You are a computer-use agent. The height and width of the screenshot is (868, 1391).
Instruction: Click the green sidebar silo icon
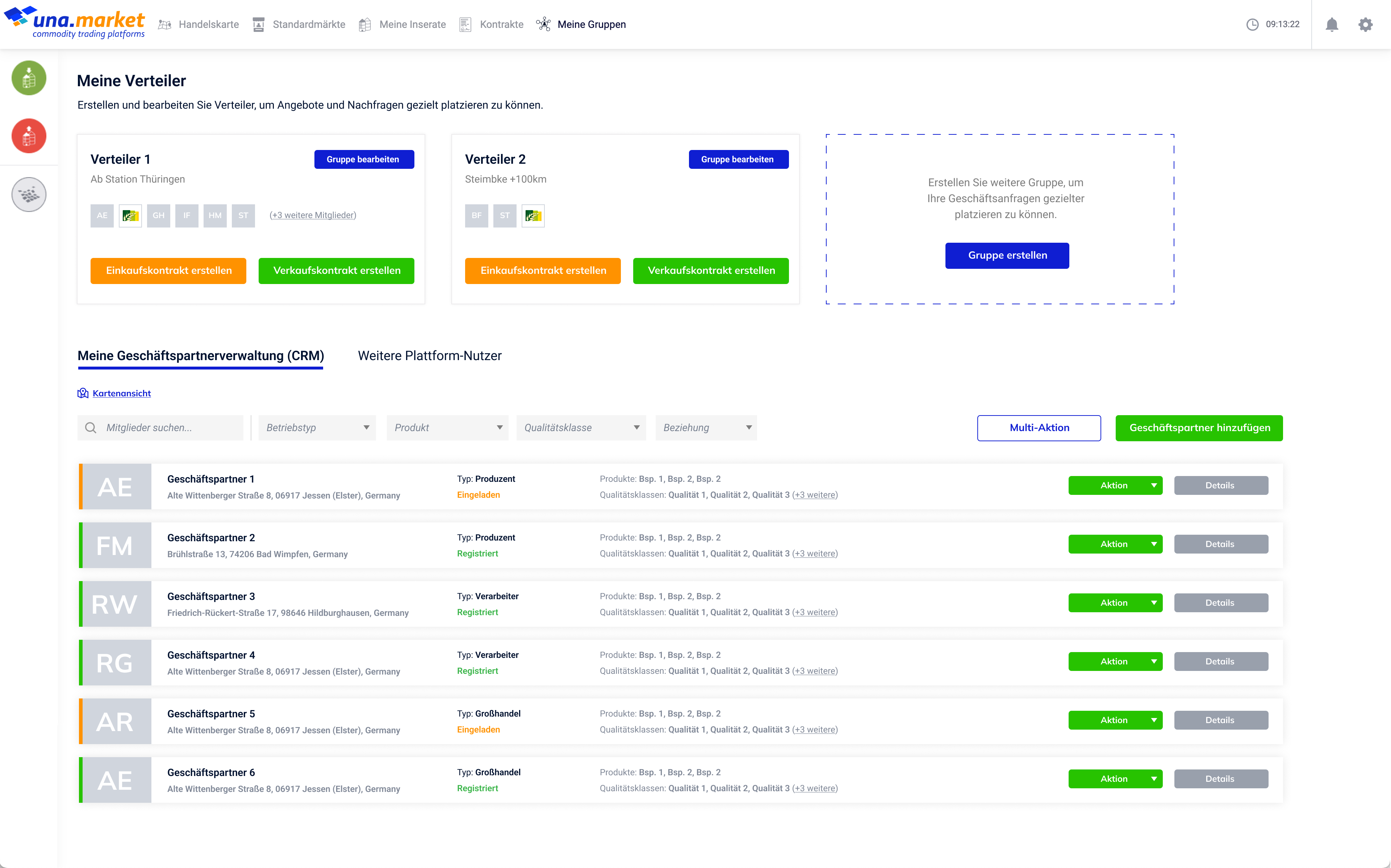[x=29, y=78]
